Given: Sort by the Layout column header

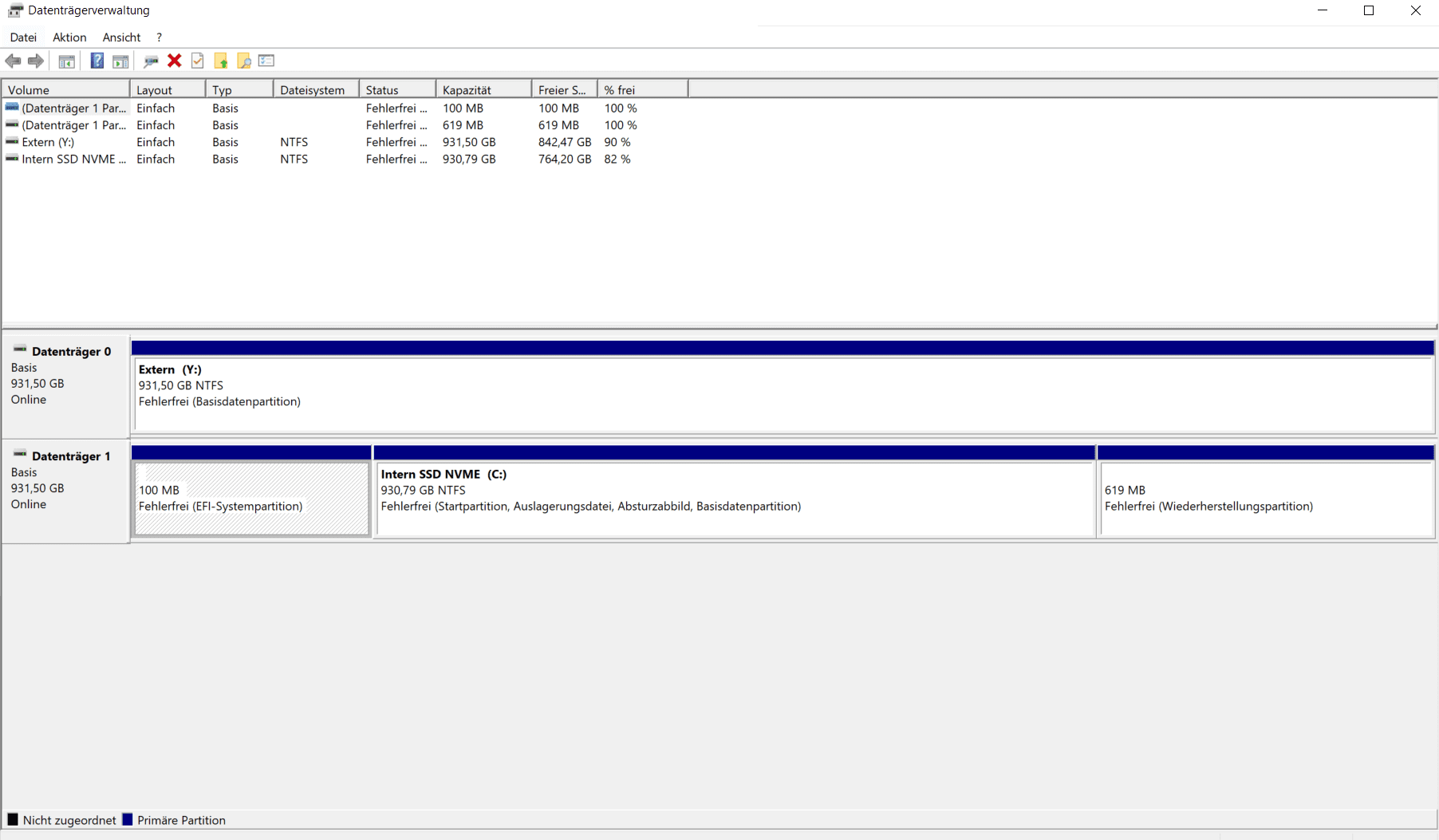Looking at the screenshot, I should (168, 89).
